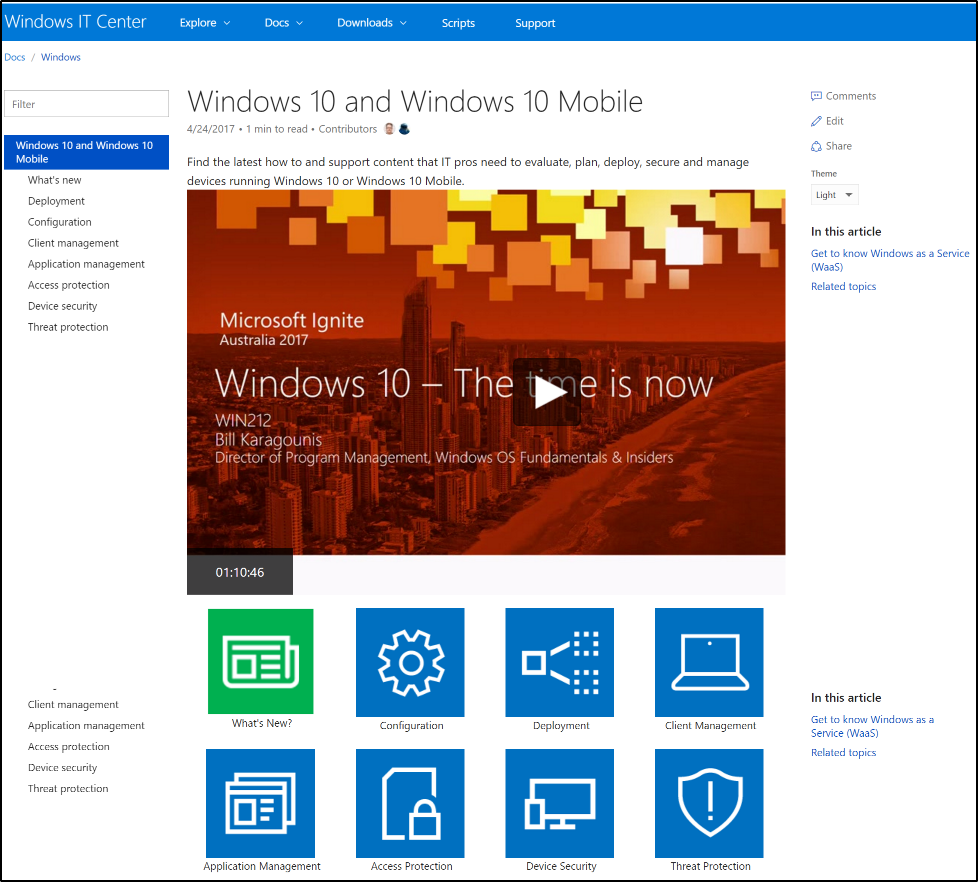The height and width of the screenshot is (882, 978).
Task: Click the video duration 01:10:46 label
Action: [x=240, y=572]
